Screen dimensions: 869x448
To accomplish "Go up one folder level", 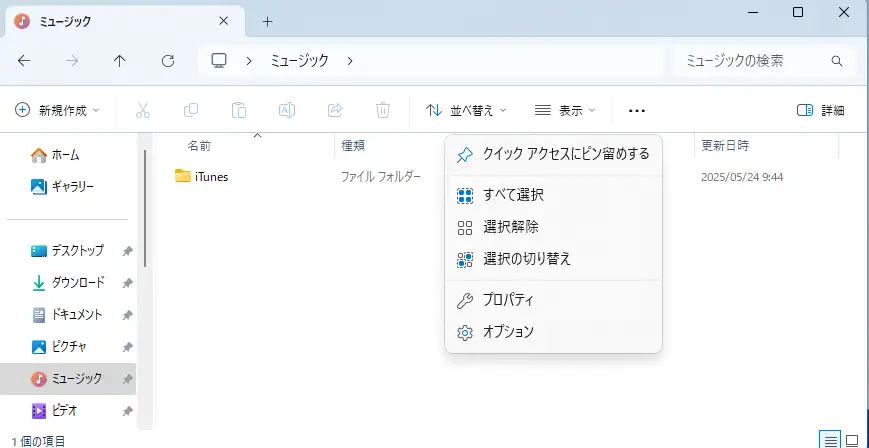I will pyautogui.click(x=120, y=61).
